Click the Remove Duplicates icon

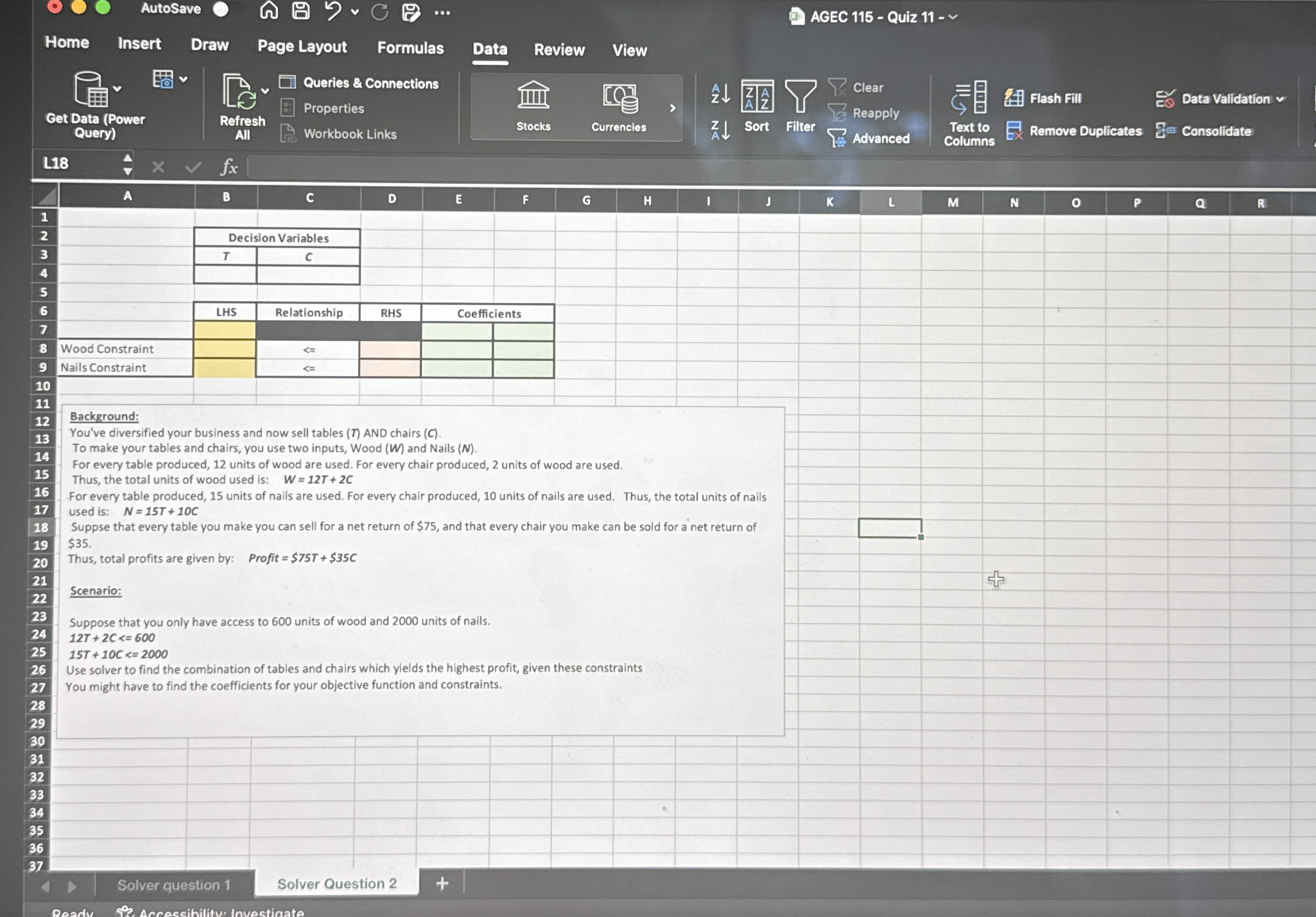point(1016,131)
